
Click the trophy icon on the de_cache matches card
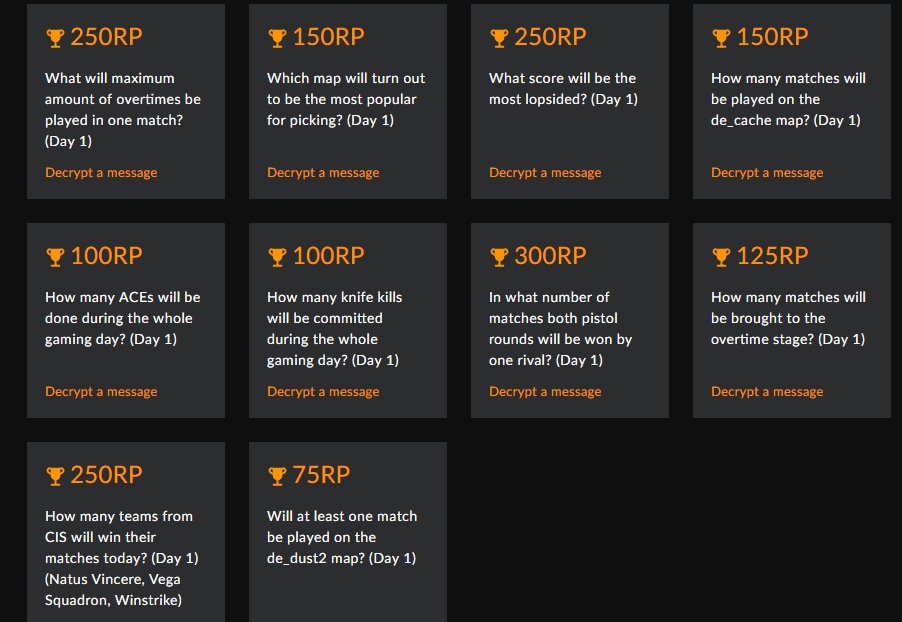click(721, 38)
